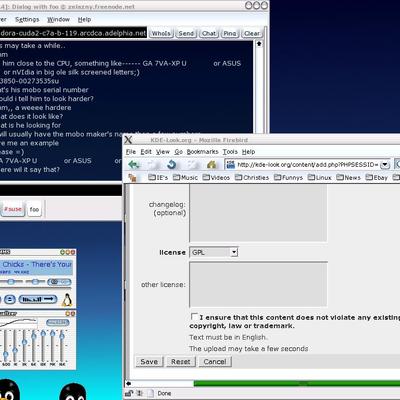Open Help menu in the IRC window
The height and width of the screenshot is (400, 400).
tap(84, 19)
